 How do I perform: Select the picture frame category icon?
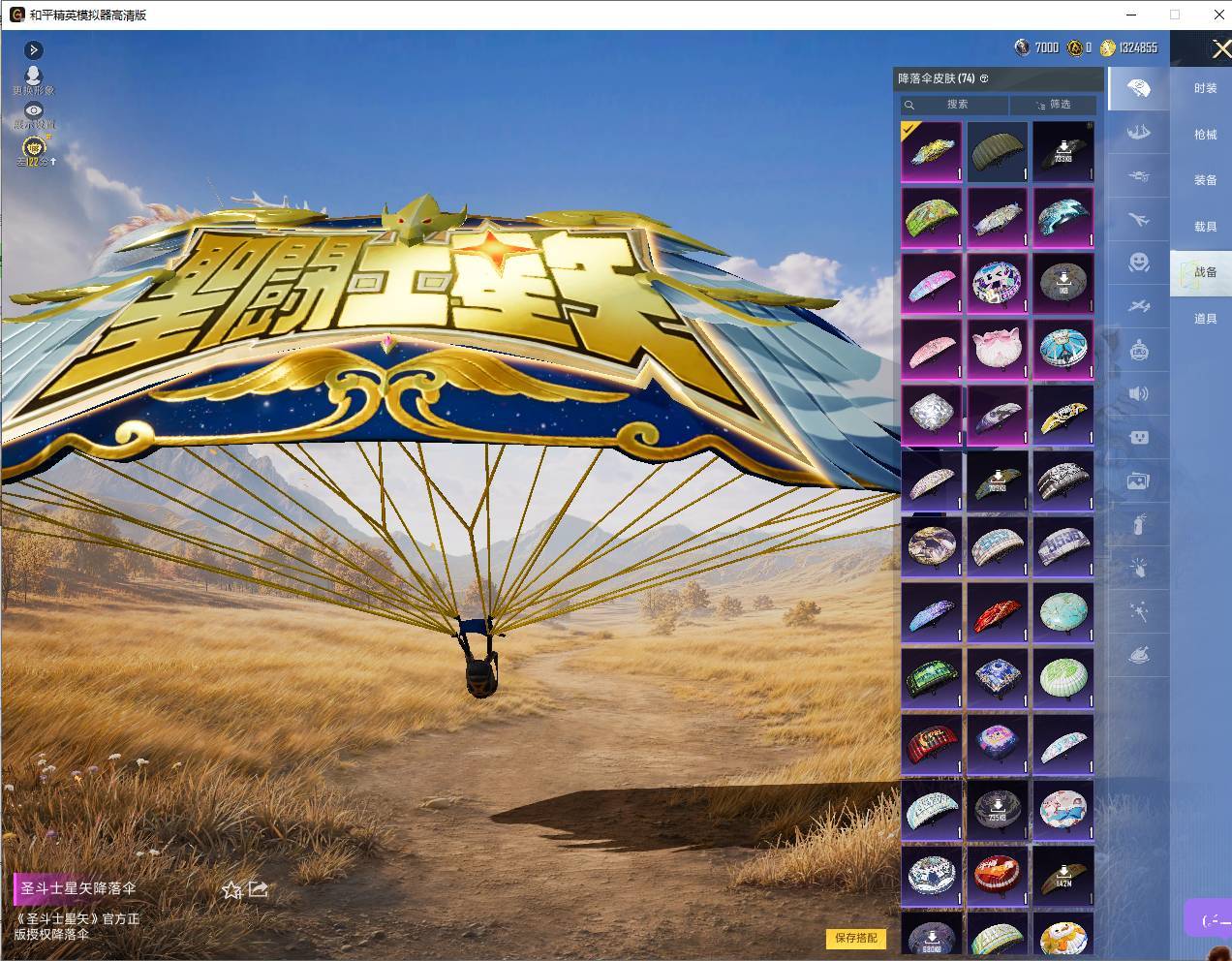(x=1139, y=480)
